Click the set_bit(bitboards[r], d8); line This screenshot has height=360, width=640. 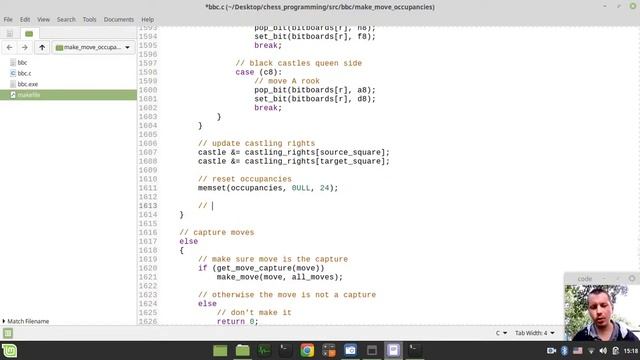coord(315,99)
